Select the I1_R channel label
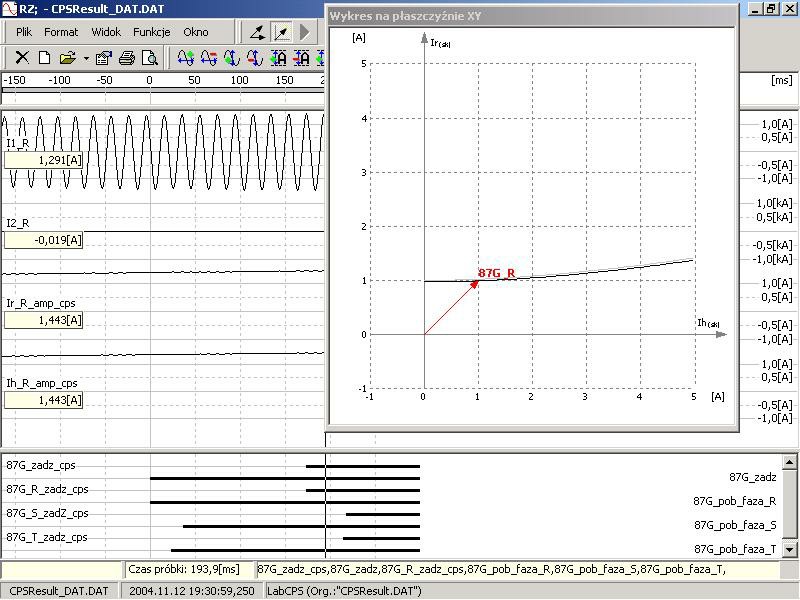This screenshot has height=600, width=800. pos(18,143)
